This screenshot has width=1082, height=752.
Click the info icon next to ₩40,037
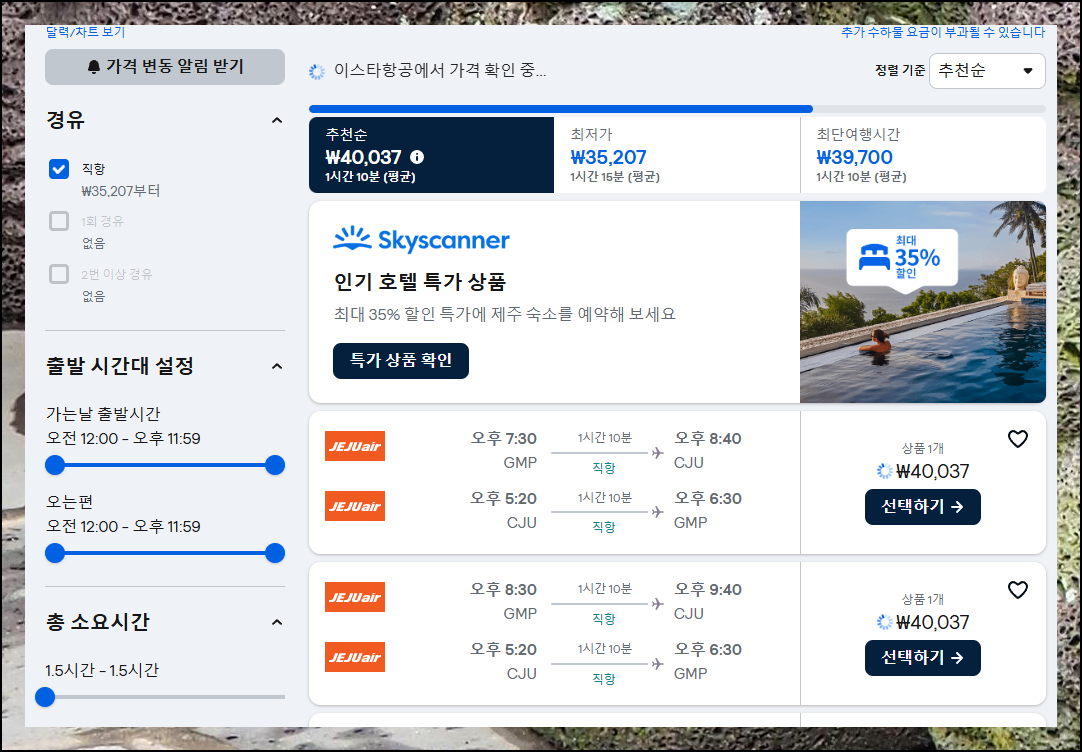pyautogui.click(x=417, y=157)
